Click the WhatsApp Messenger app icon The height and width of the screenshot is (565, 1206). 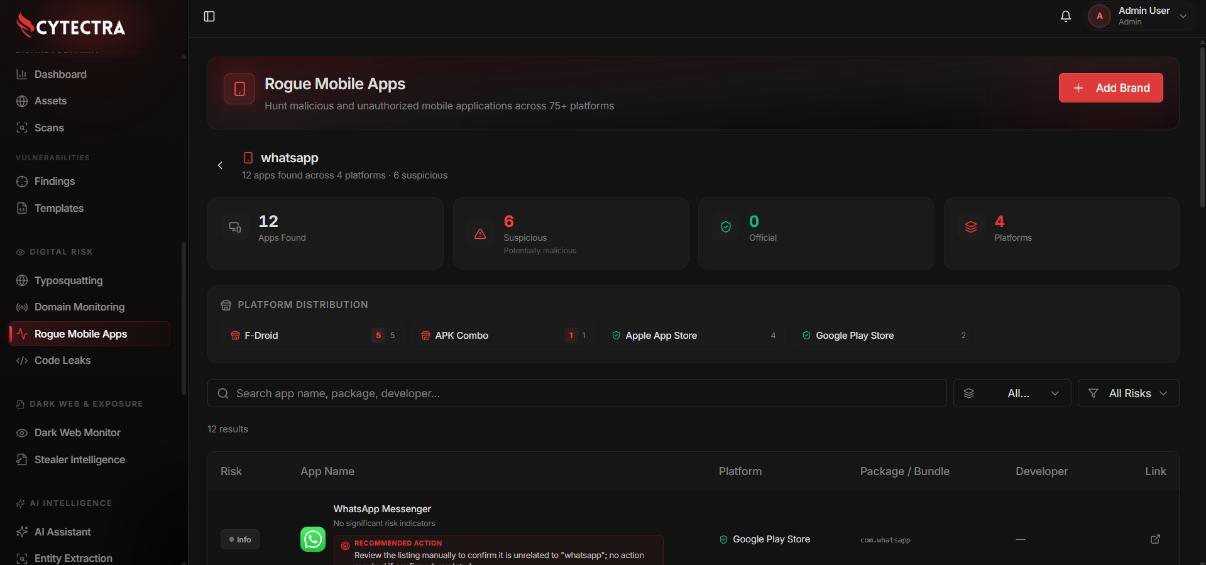coord(313,539)
